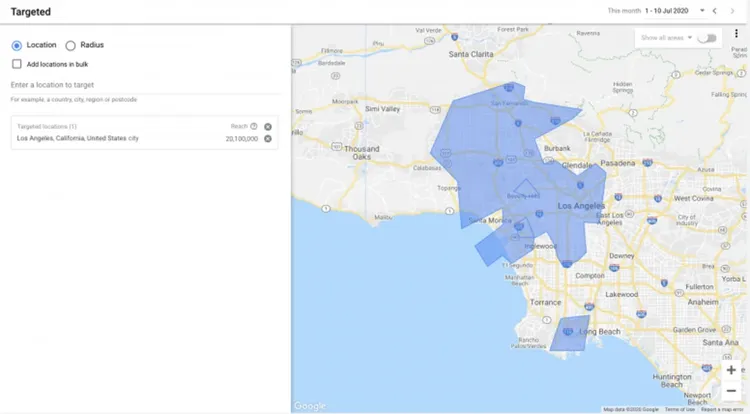Select the Radius radio button
The width and height of the screenshot is (750, 414).
pyautogui.click(x=70, y=45)
